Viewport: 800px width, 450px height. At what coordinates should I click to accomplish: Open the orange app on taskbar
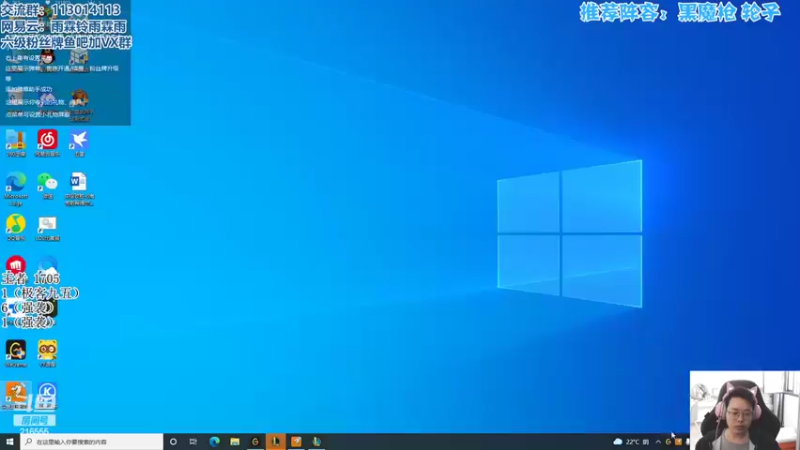click(296, 442)
